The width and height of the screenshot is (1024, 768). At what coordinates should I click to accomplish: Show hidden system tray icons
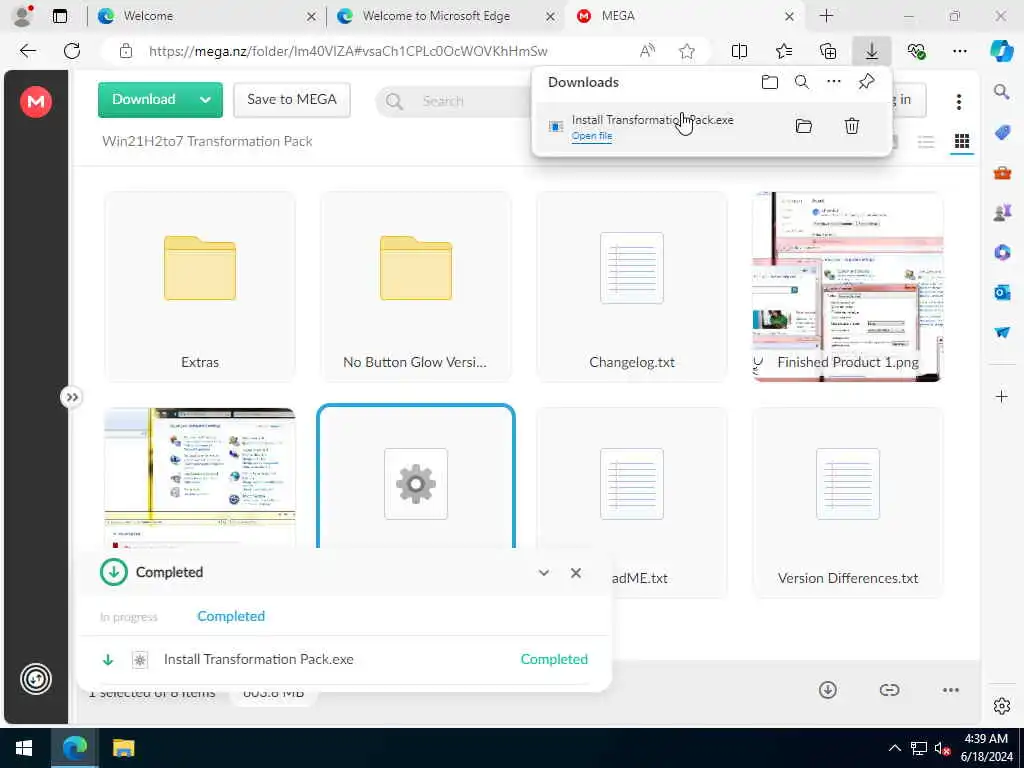[895, 748]
